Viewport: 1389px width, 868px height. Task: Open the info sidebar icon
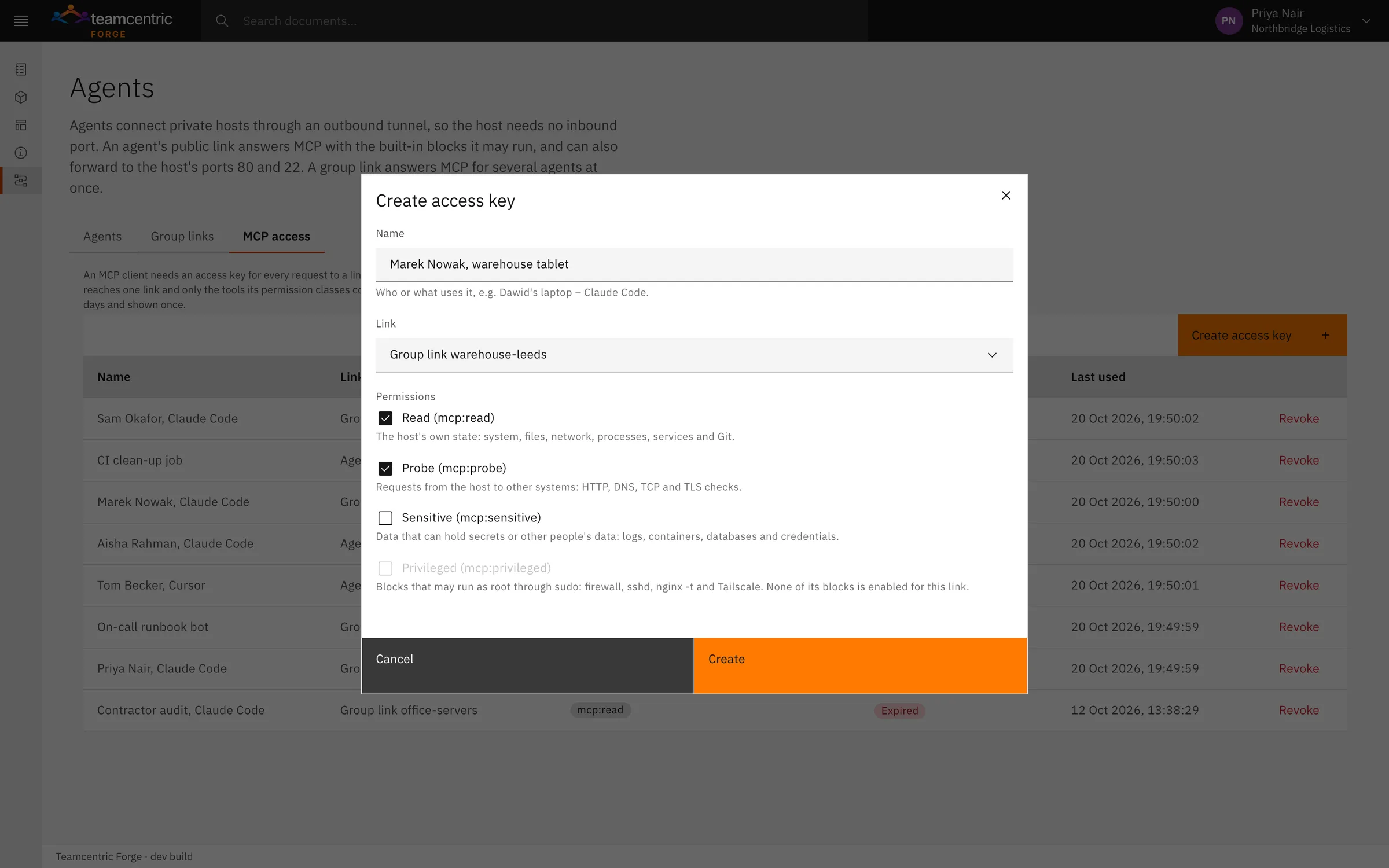(x=21, y=153)
